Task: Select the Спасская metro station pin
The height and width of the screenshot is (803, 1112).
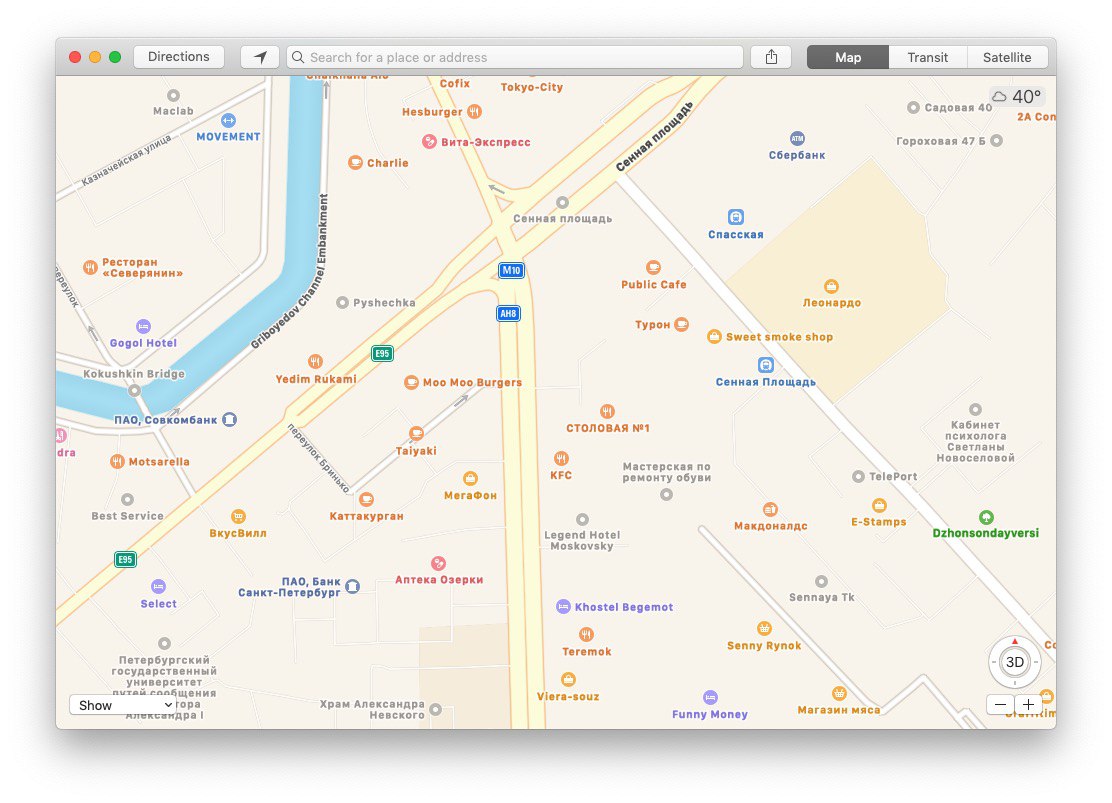Action: [735, 217]
